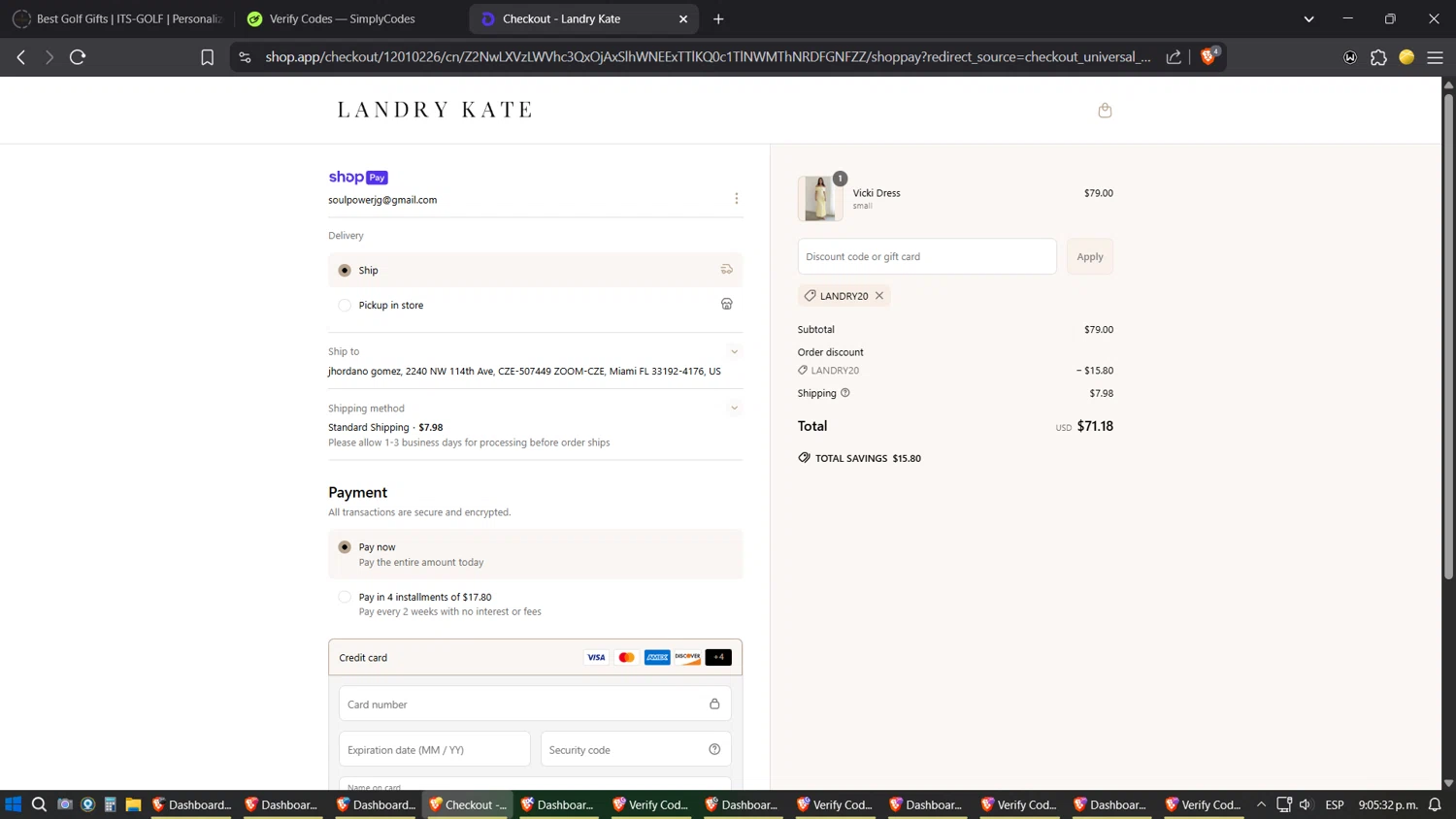
Task: Click the ESP language indicator
Action: tap(1335, 804)
